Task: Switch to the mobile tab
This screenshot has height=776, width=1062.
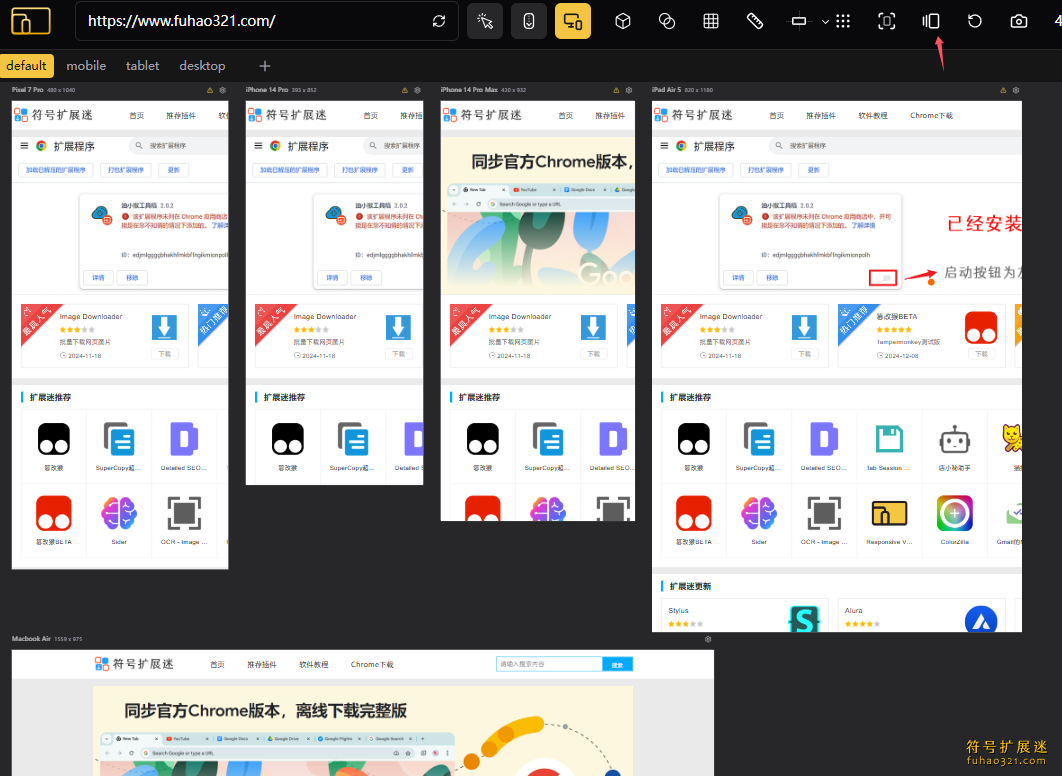Action: (86, 66)
